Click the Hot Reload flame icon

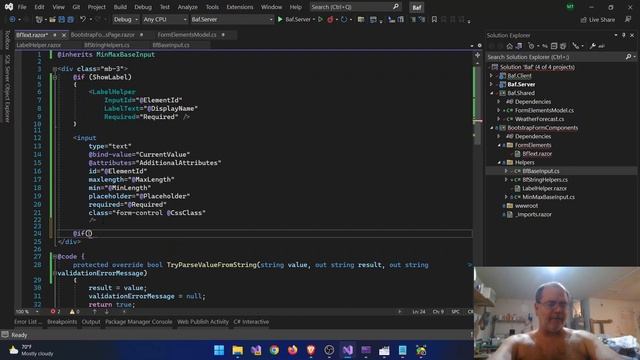[330, 19]
